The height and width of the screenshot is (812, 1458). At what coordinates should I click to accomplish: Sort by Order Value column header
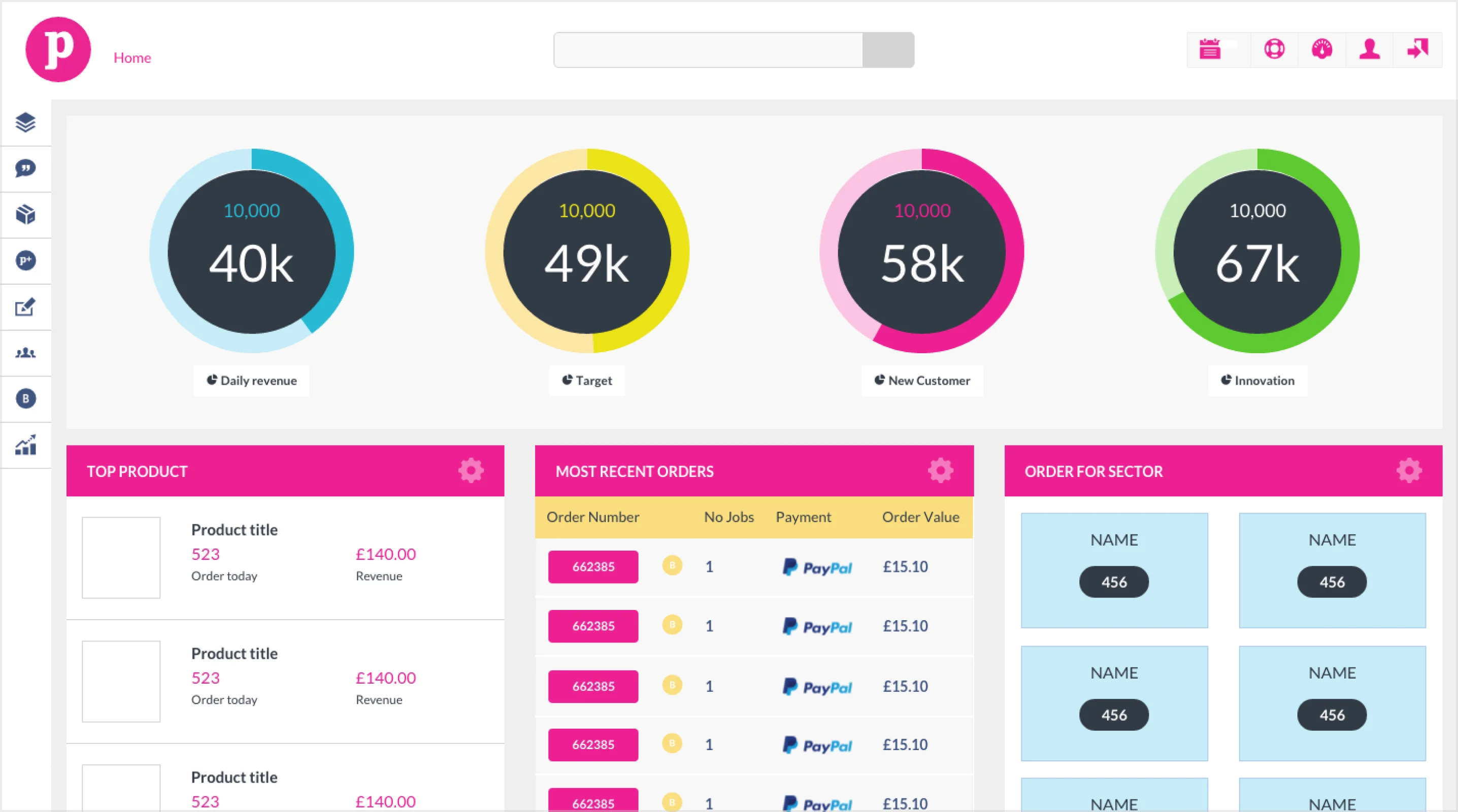(x=920, y=517)
